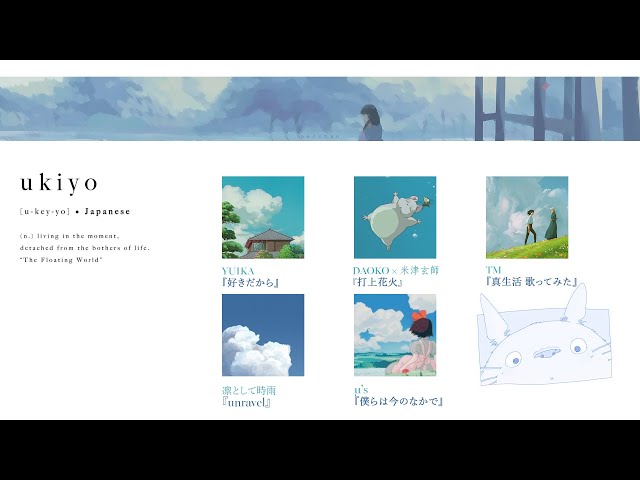
Task: Click the song title『真生活 歌ってみた』
Action: tap(532, 282)
